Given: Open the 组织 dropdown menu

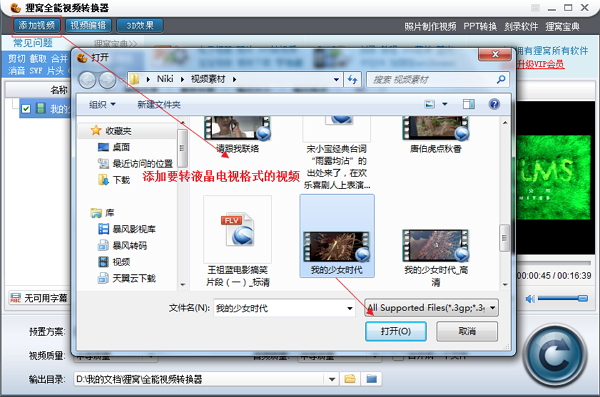Looking at the screenshot, I should [102, 105].
